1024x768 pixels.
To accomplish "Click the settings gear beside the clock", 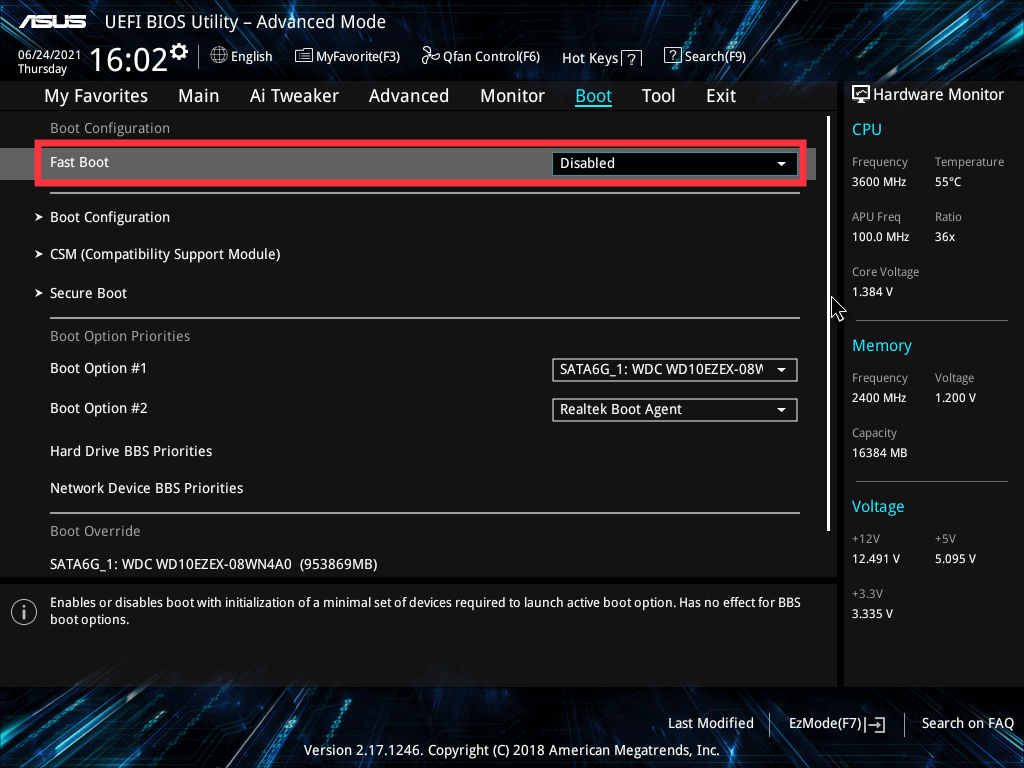I will [x=179, y=51].
